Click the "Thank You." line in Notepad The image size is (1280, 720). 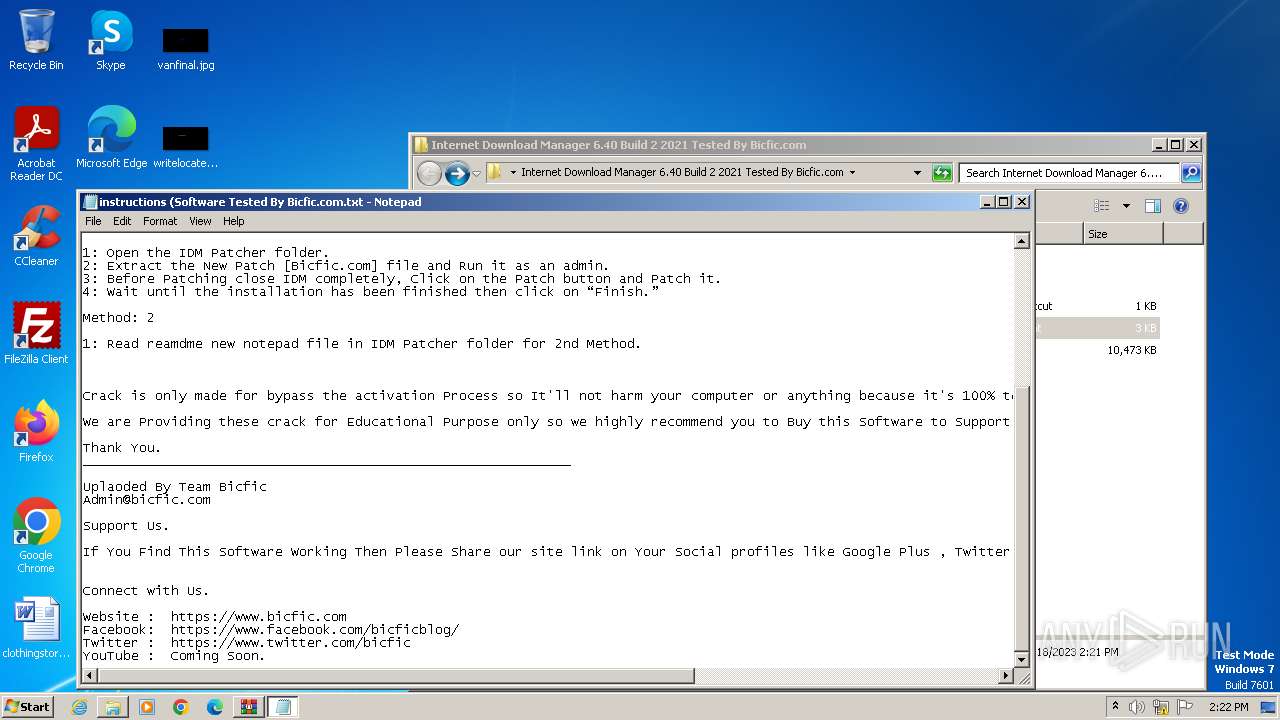[x=121, y=448]
